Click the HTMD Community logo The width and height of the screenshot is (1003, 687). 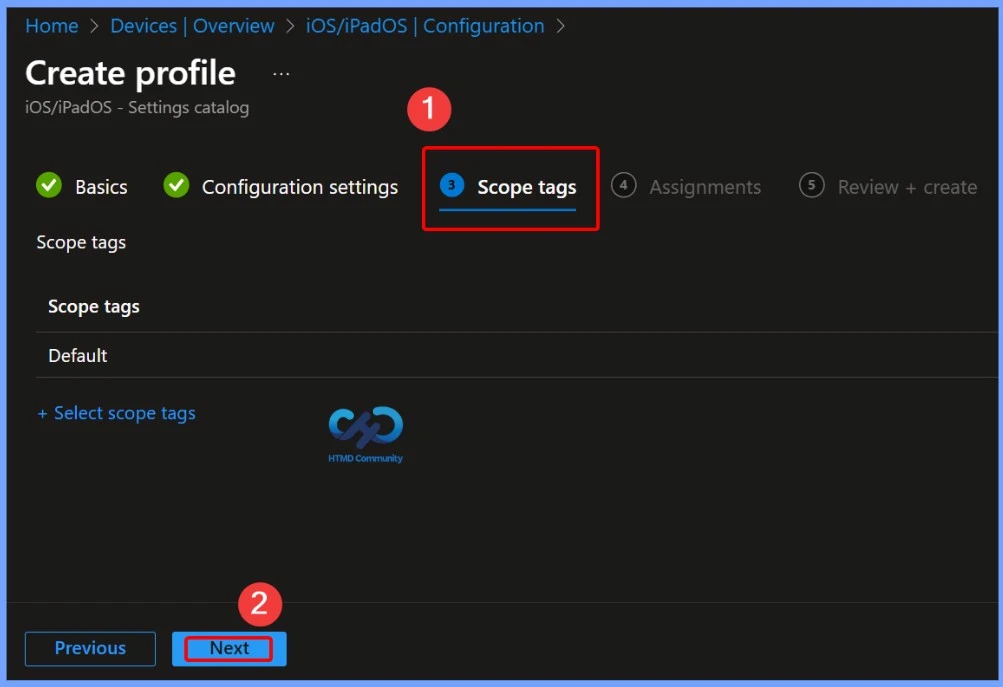click(365, 430)
